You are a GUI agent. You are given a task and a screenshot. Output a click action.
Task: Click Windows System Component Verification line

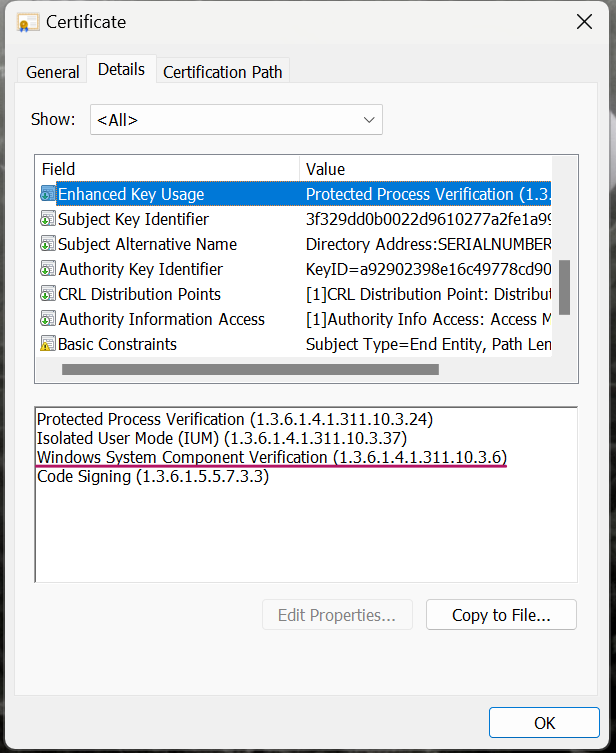click(x=272, y=457)
